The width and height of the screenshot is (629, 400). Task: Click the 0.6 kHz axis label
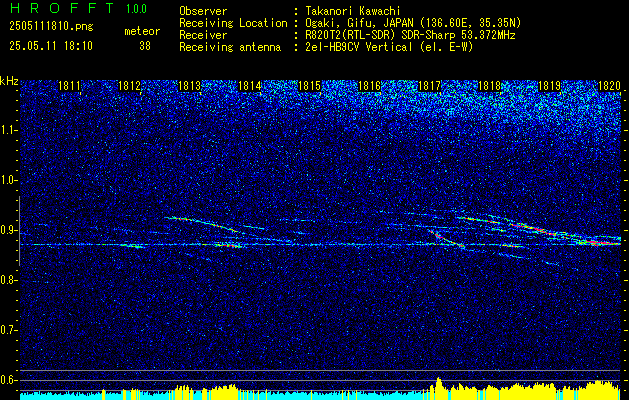[9, 380]
